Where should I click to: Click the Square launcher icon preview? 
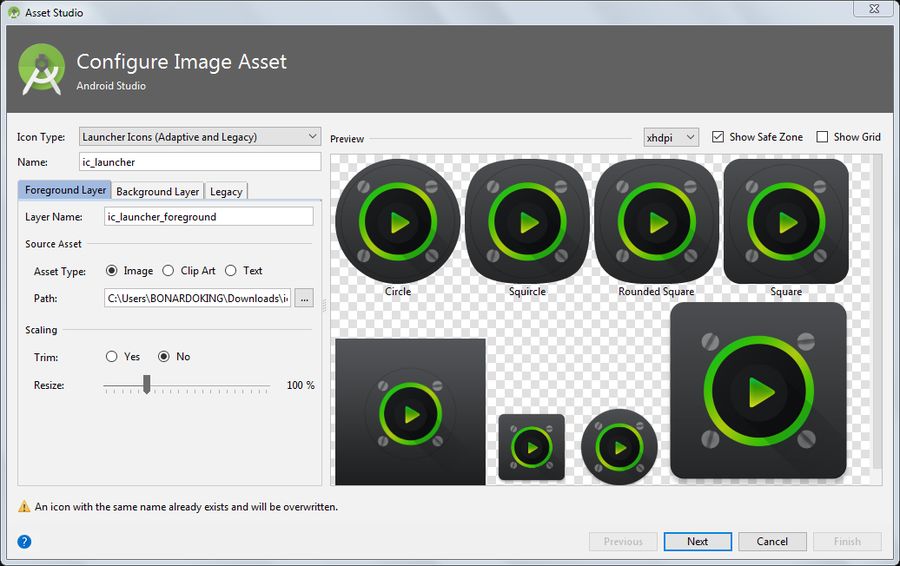(x=786, y=222)
